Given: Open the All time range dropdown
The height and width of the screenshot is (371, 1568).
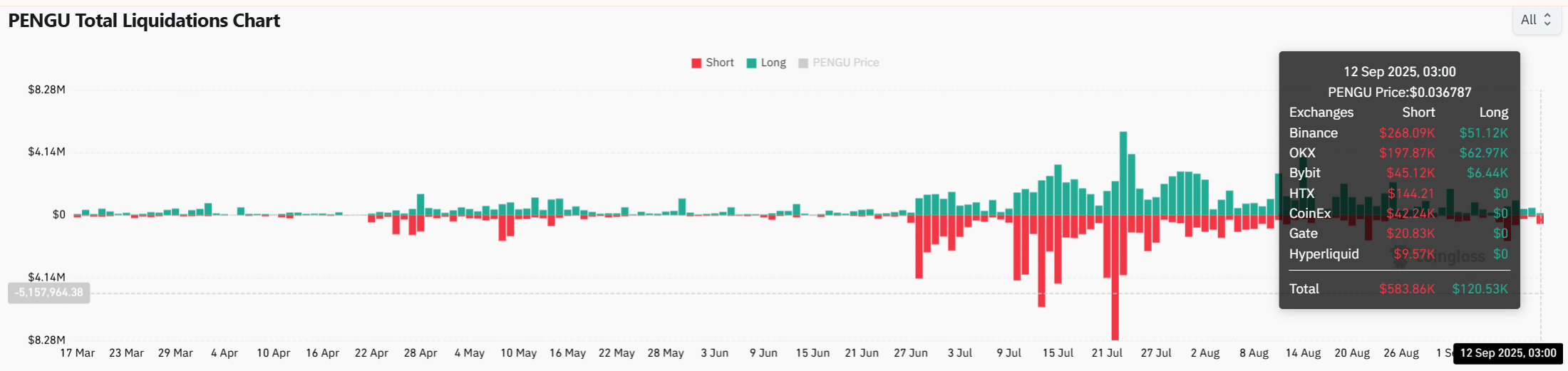Looking at the screenshot, I should pyautogui.click(x=1536, y=20).
